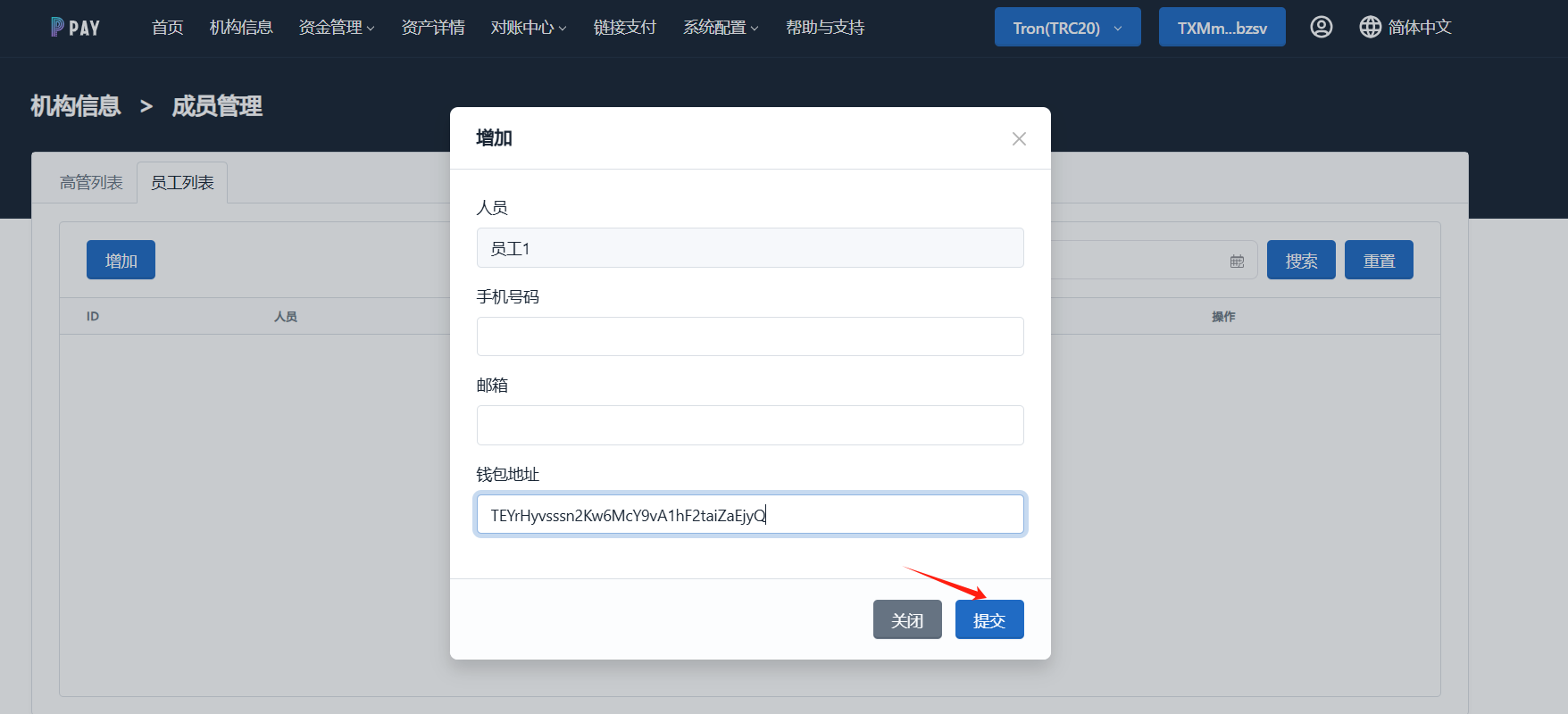Expand the 对账中心 menu
The width and height of the screenshot is (1568, 714).
529,28
